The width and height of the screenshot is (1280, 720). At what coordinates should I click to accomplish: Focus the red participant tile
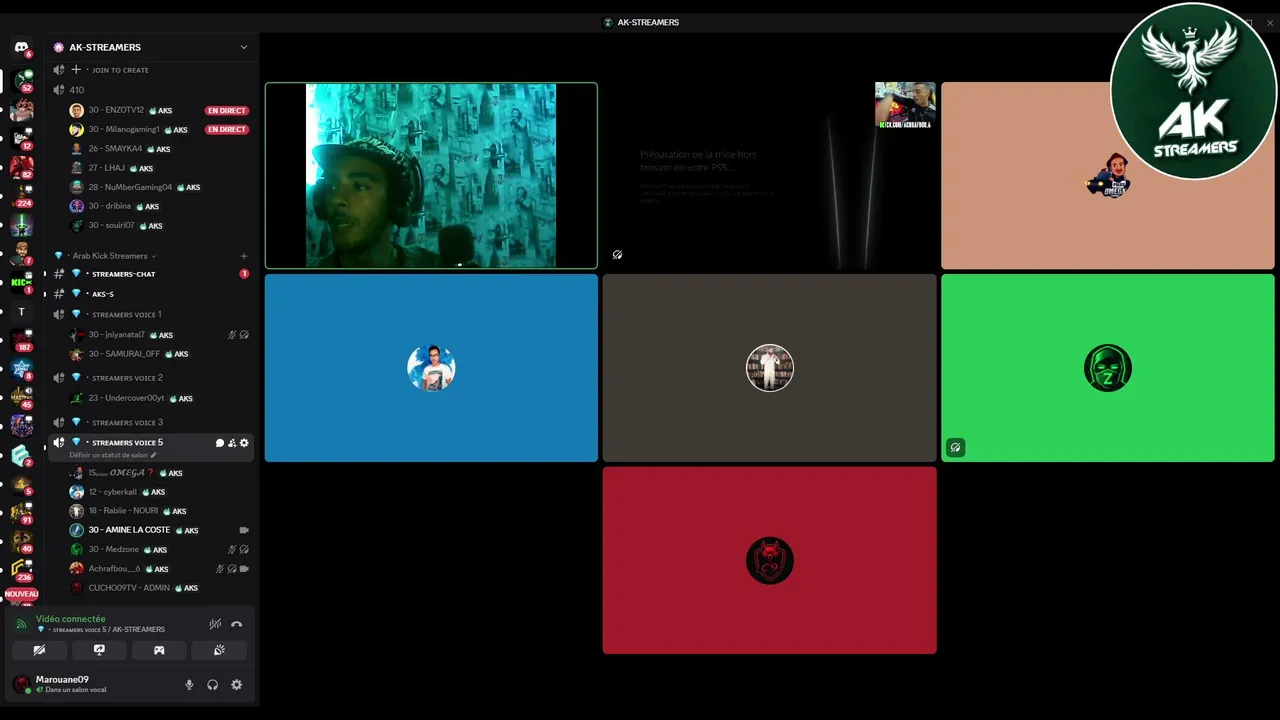(x=769, y=560)
